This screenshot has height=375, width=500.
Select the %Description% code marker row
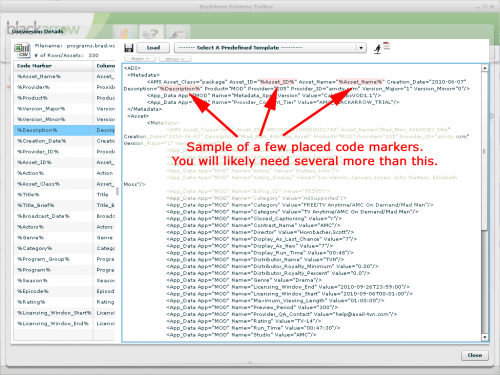[64, 130]
